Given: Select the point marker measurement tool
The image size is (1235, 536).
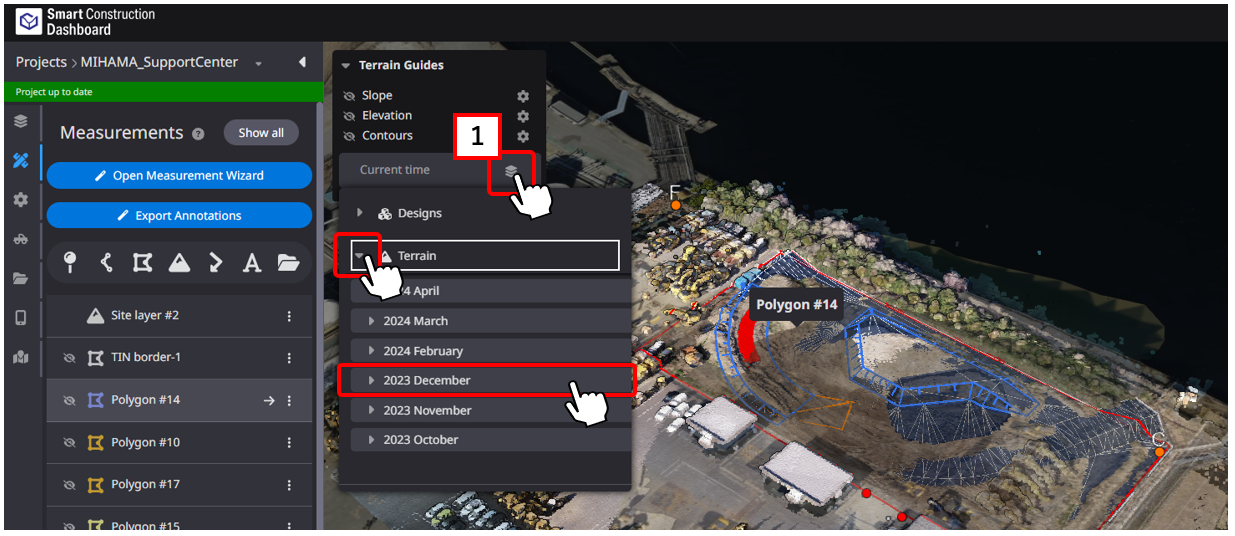Looking at the screenshot, I should (70, 262).
